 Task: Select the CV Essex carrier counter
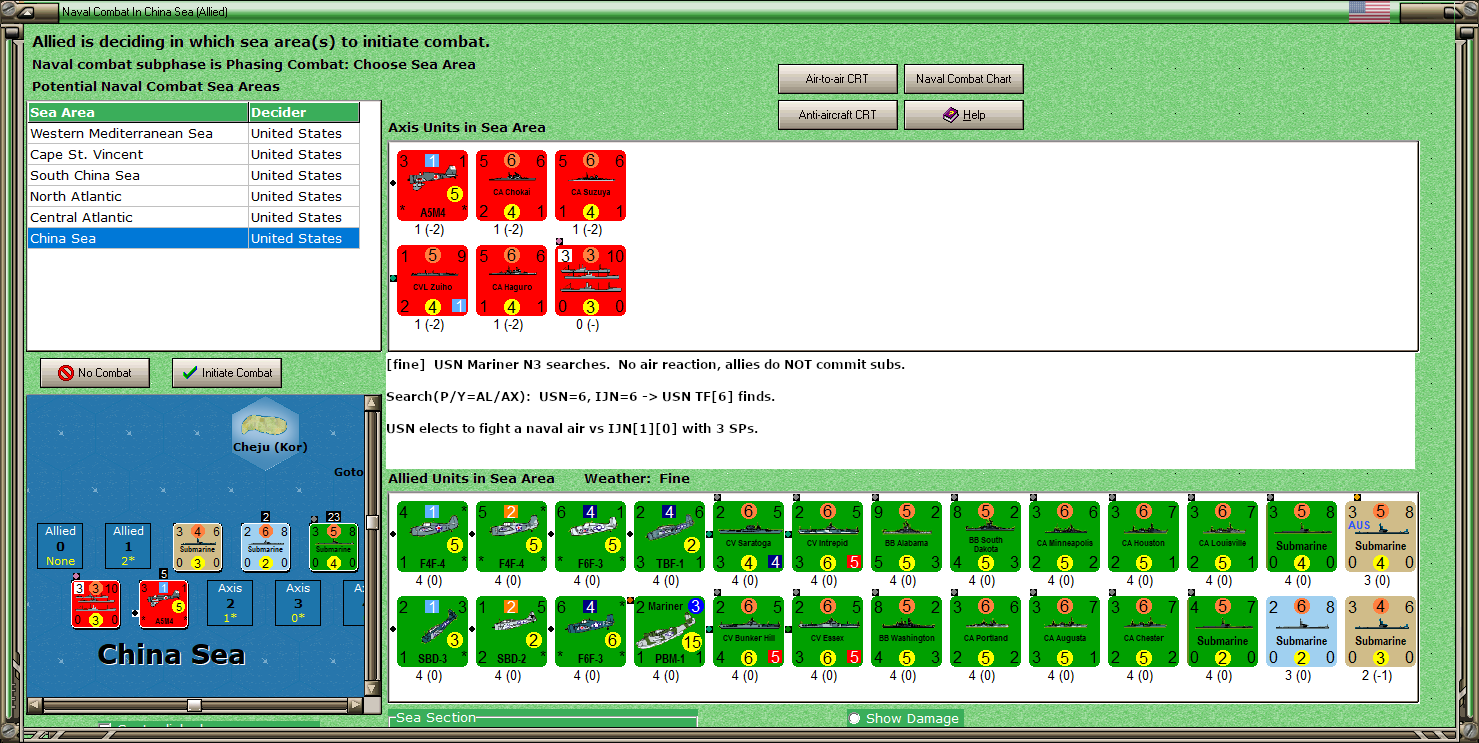827,631
